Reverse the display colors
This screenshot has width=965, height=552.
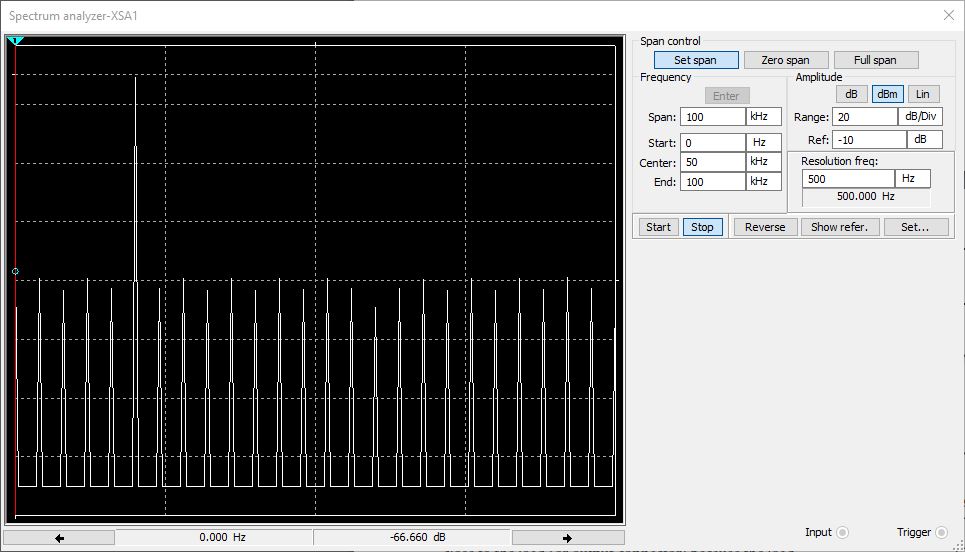coord(765,227)
